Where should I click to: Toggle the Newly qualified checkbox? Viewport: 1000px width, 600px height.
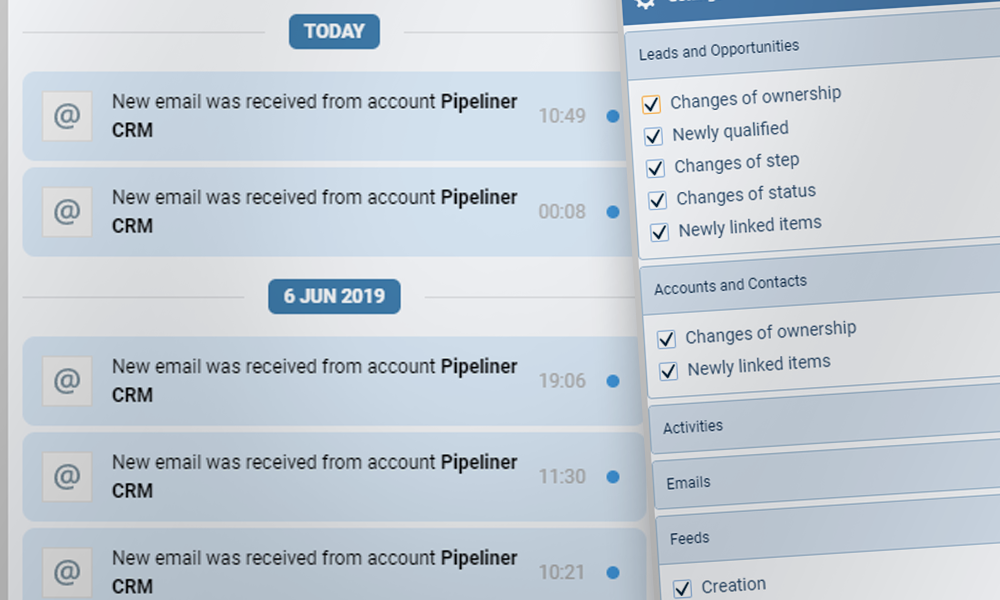click(653, 136)
